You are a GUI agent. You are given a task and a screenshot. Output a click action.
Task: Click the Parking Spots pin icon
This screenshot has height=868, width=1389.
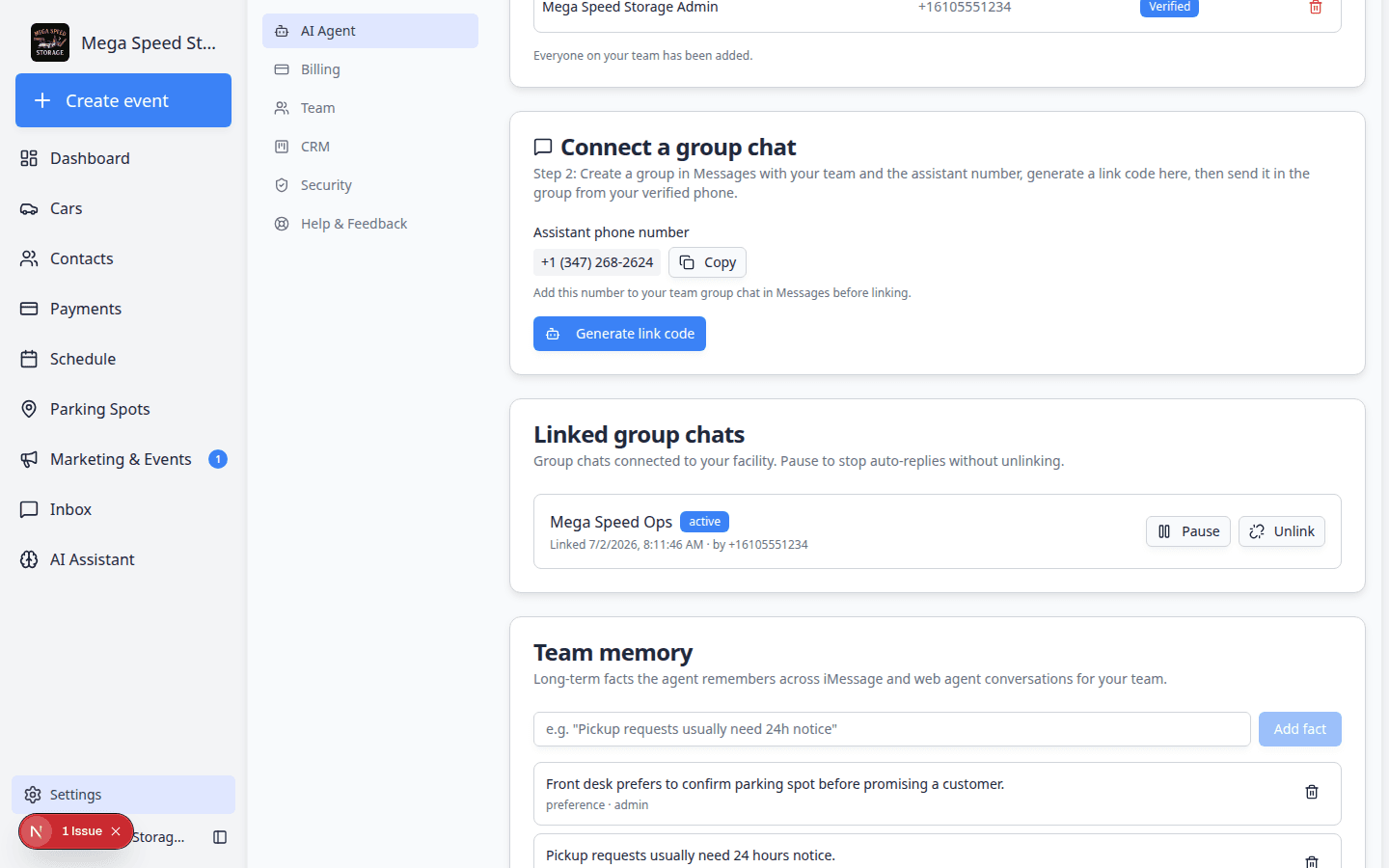point(29,409)
